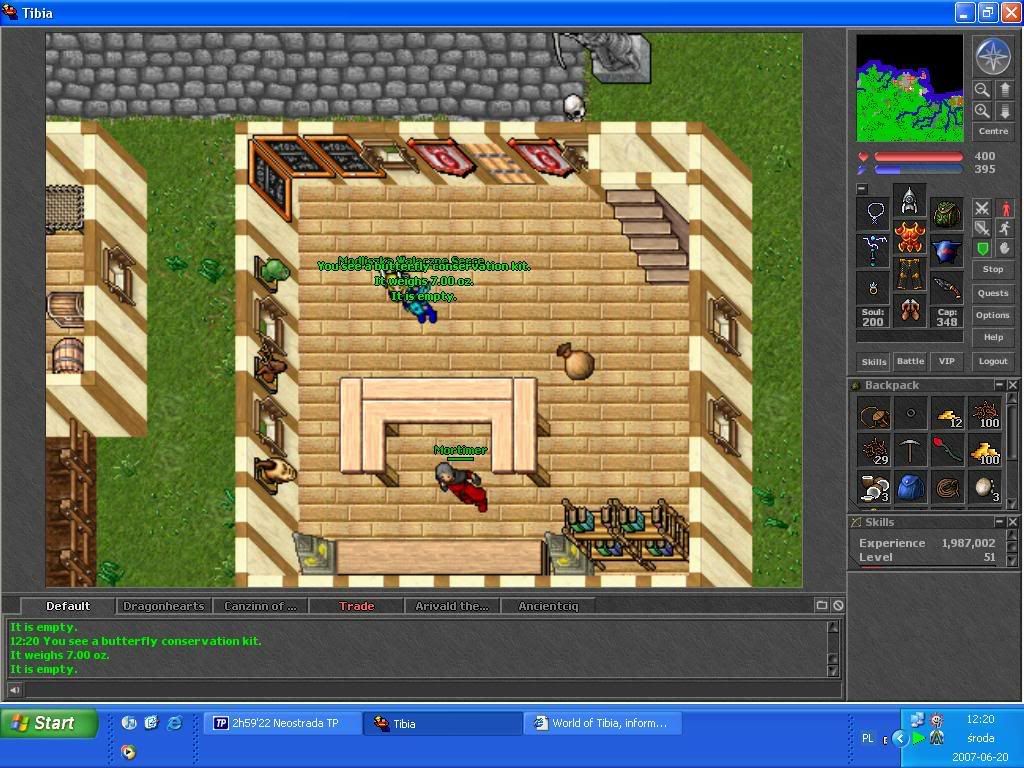Screen dimensions: 1024x768
Task: Switch to the Canzinn of... chat tab
Action: tap(260, 606)
